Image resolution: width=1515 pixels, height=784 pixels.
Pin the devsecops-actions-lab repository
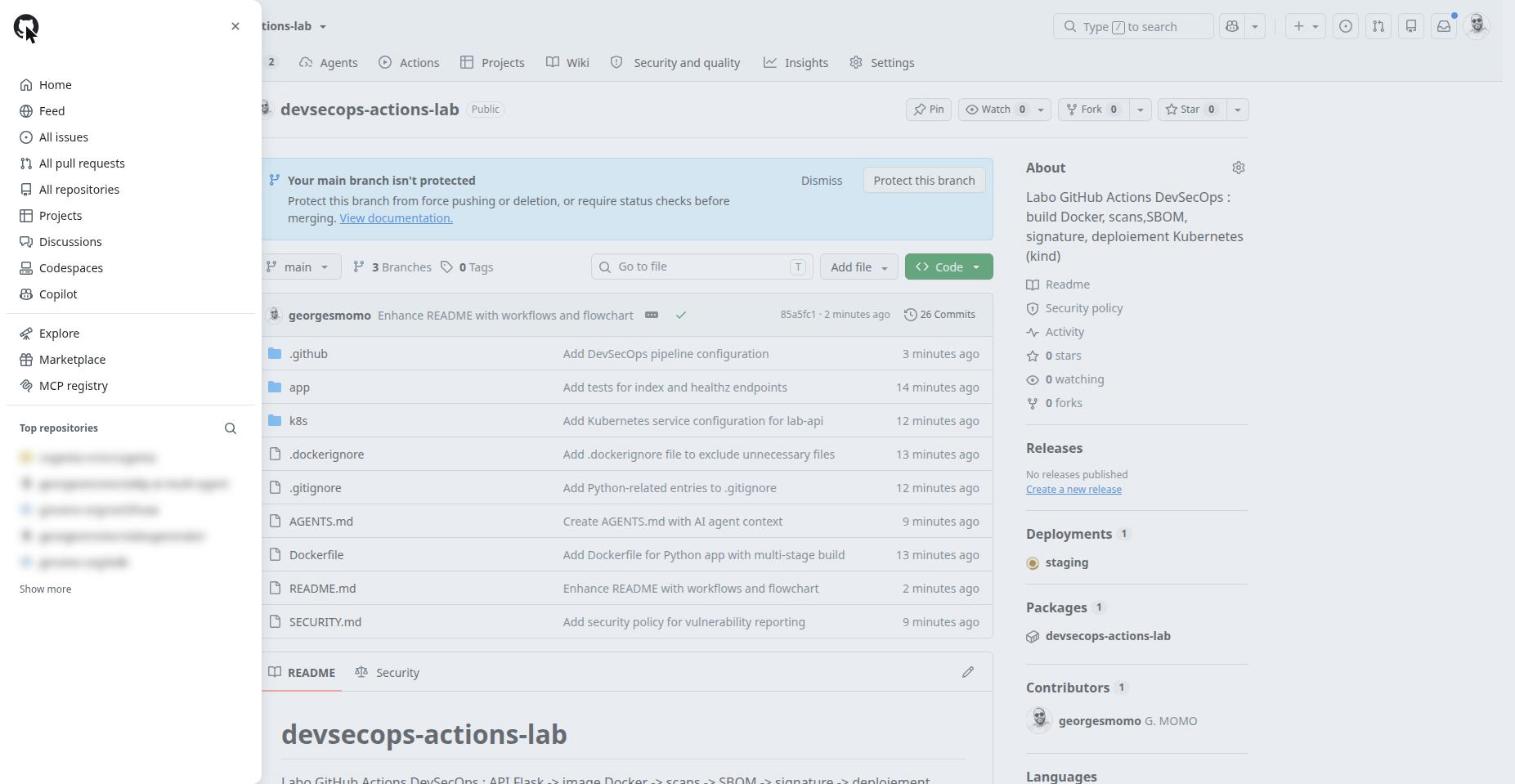pos(928,109)
